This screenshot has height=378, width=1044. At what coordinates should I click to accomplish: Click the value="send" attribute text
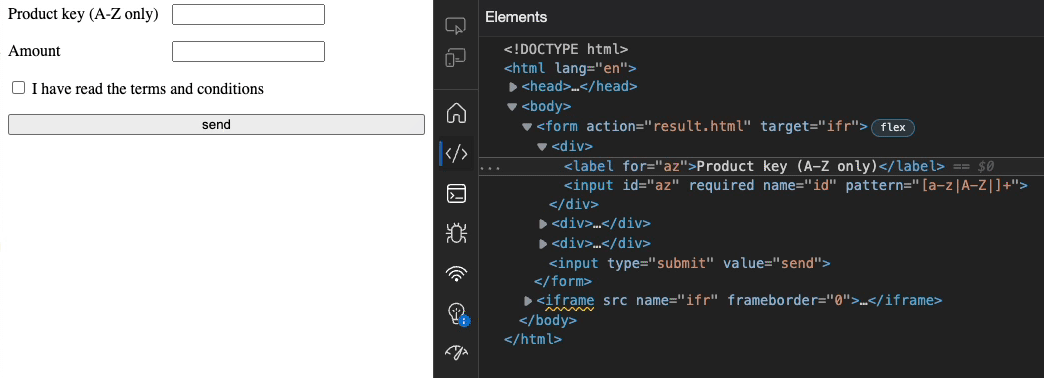pos(772,263)
